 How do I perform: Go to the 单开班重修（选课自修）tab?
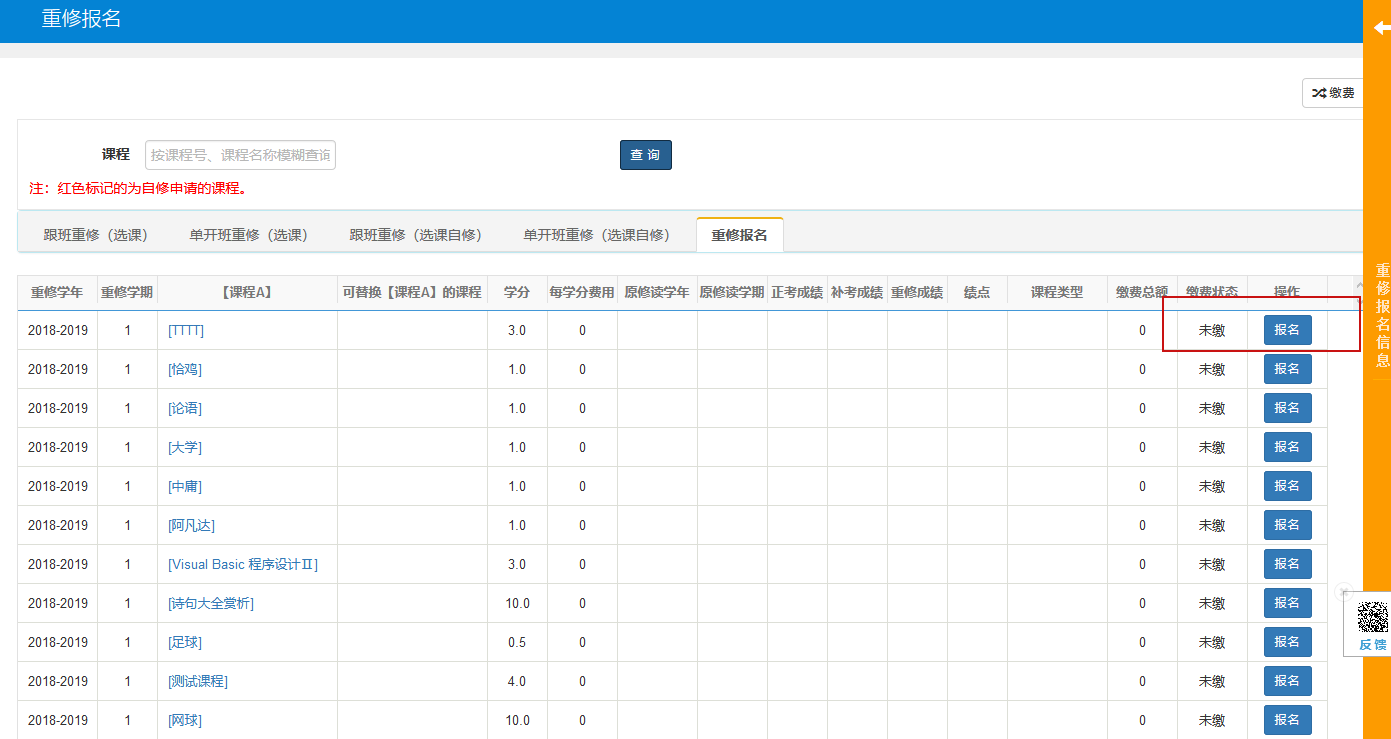[x=596, y=235]
